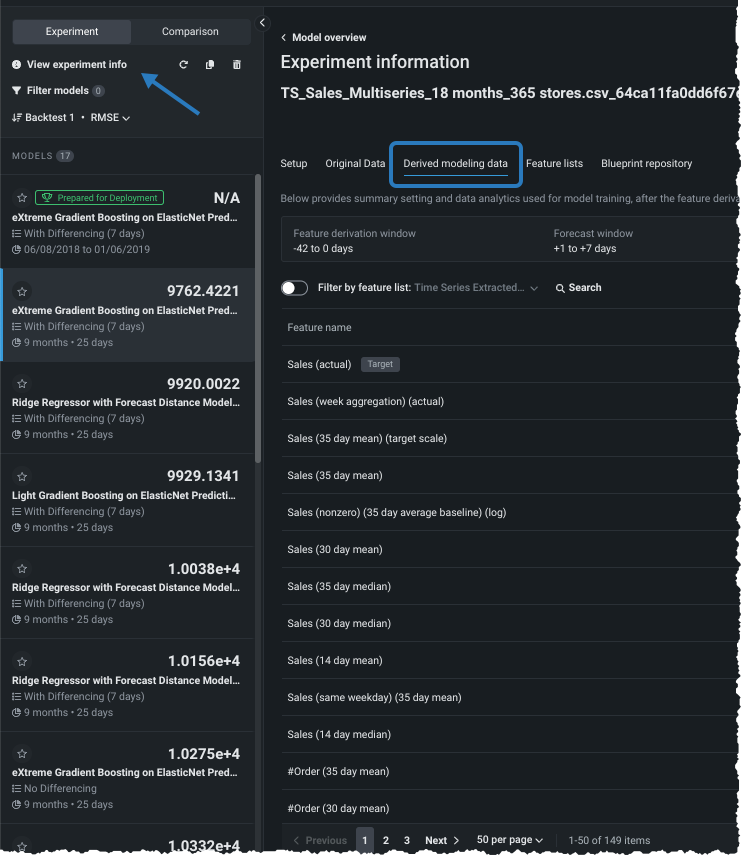
Task: Toggle Filter by feature list switch
Action: [295, 288]
